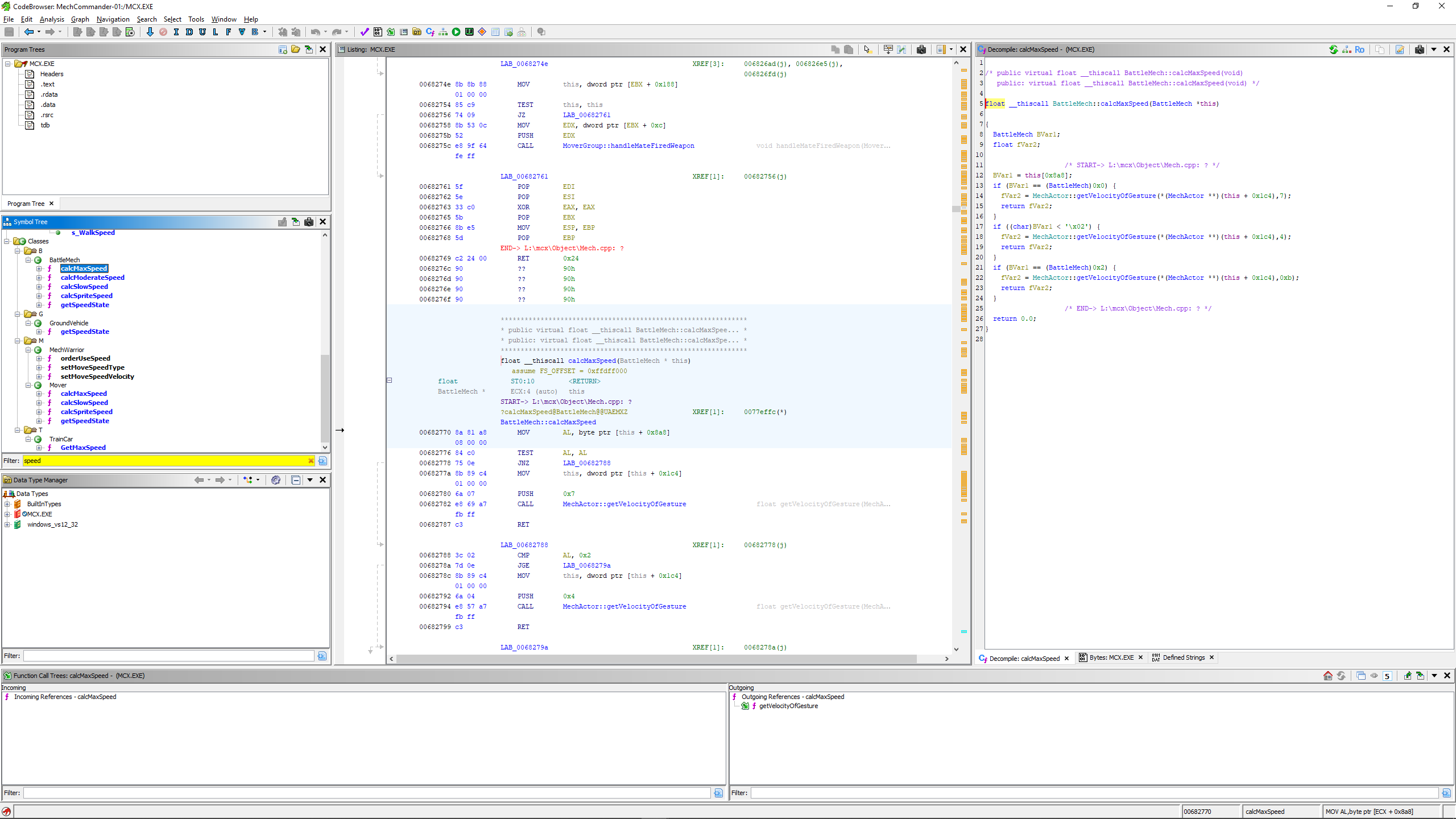Collapse the BattleMech class node
Viewport: 1456px width, 819px height.
click(28, 260)
